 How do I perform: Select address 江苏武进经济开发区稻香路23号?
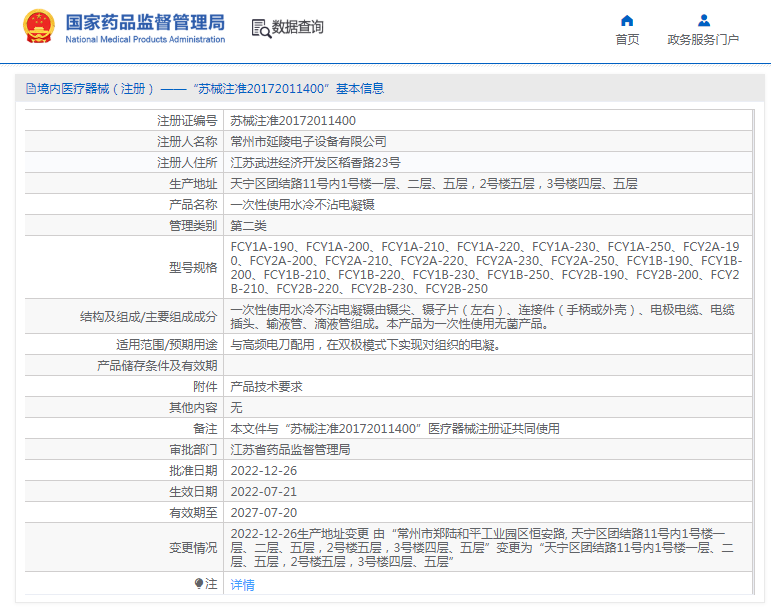[315, 163]
